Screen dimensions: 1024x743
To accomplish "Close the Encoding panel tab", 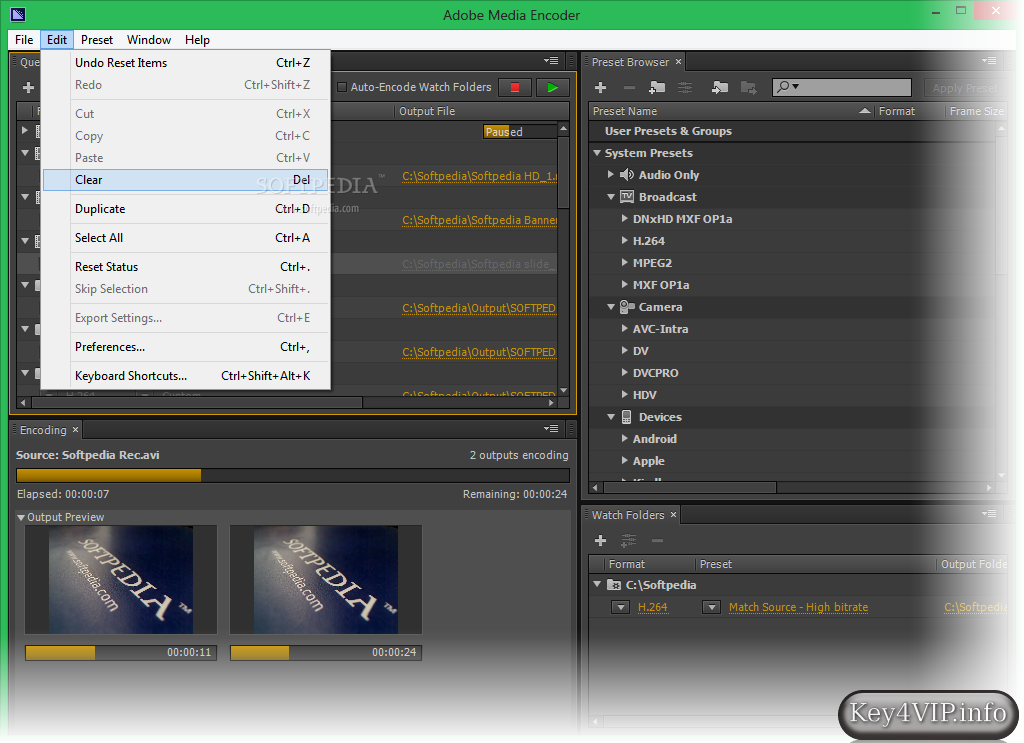I will (x=75, y=430).
